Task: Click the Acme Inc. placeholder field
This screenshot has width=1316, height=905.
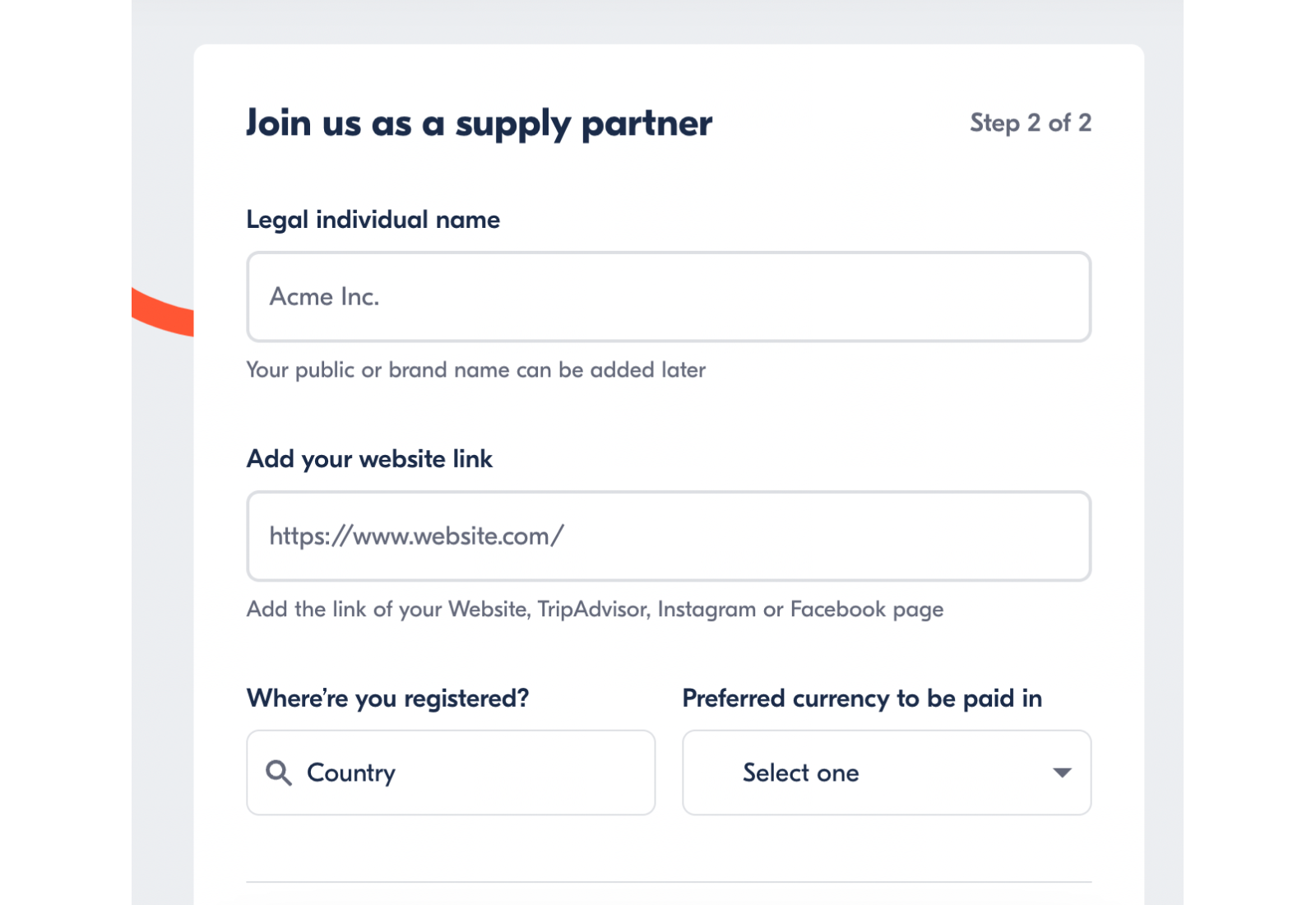Action: tap(668, 297)
